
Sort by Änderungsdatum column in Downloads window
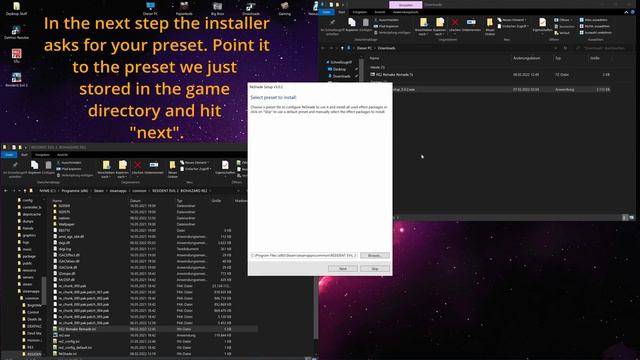[x=527, y=58]
